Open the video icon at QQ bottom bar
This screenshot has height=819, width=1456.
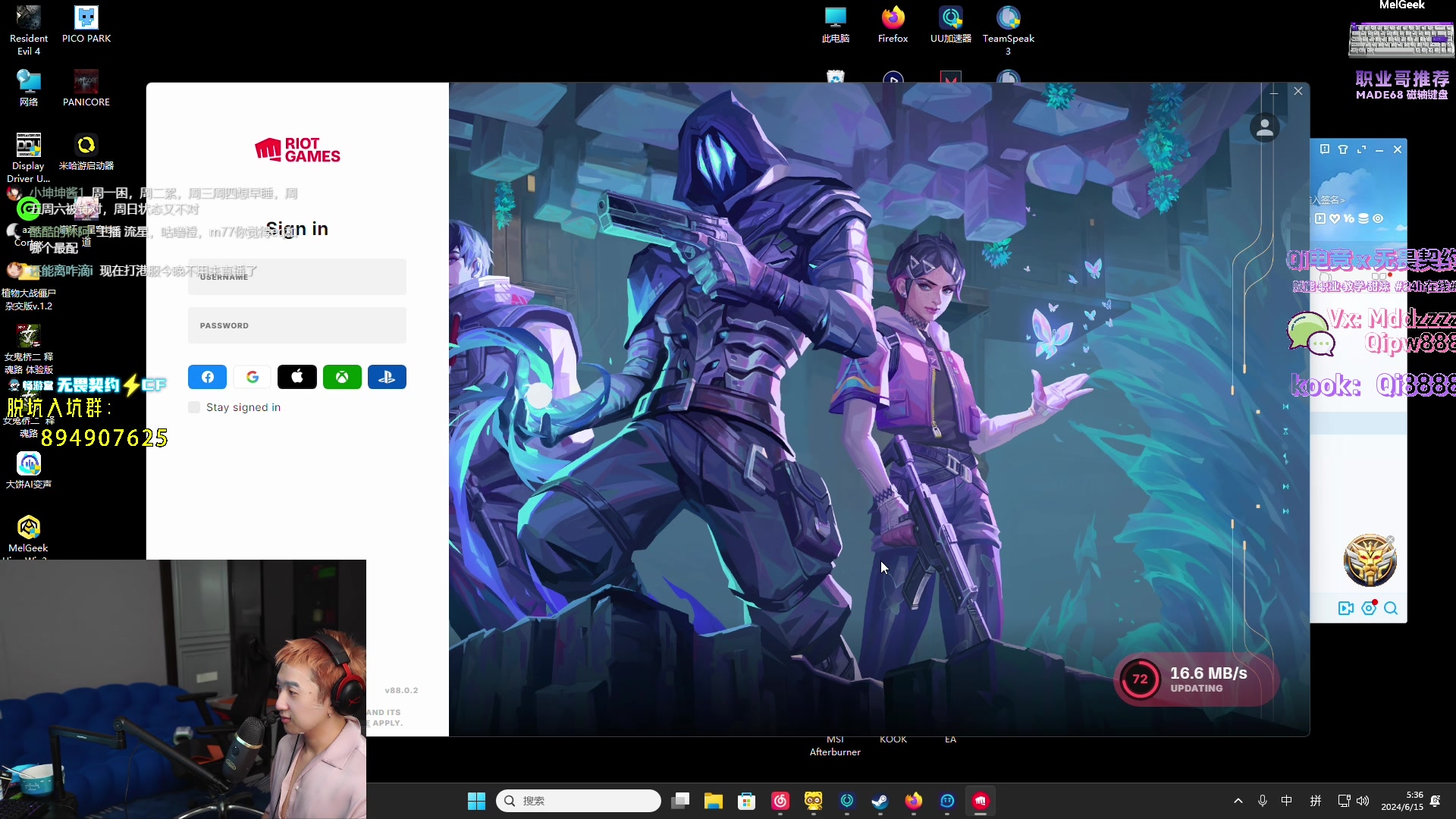(x=1346, y=608)
